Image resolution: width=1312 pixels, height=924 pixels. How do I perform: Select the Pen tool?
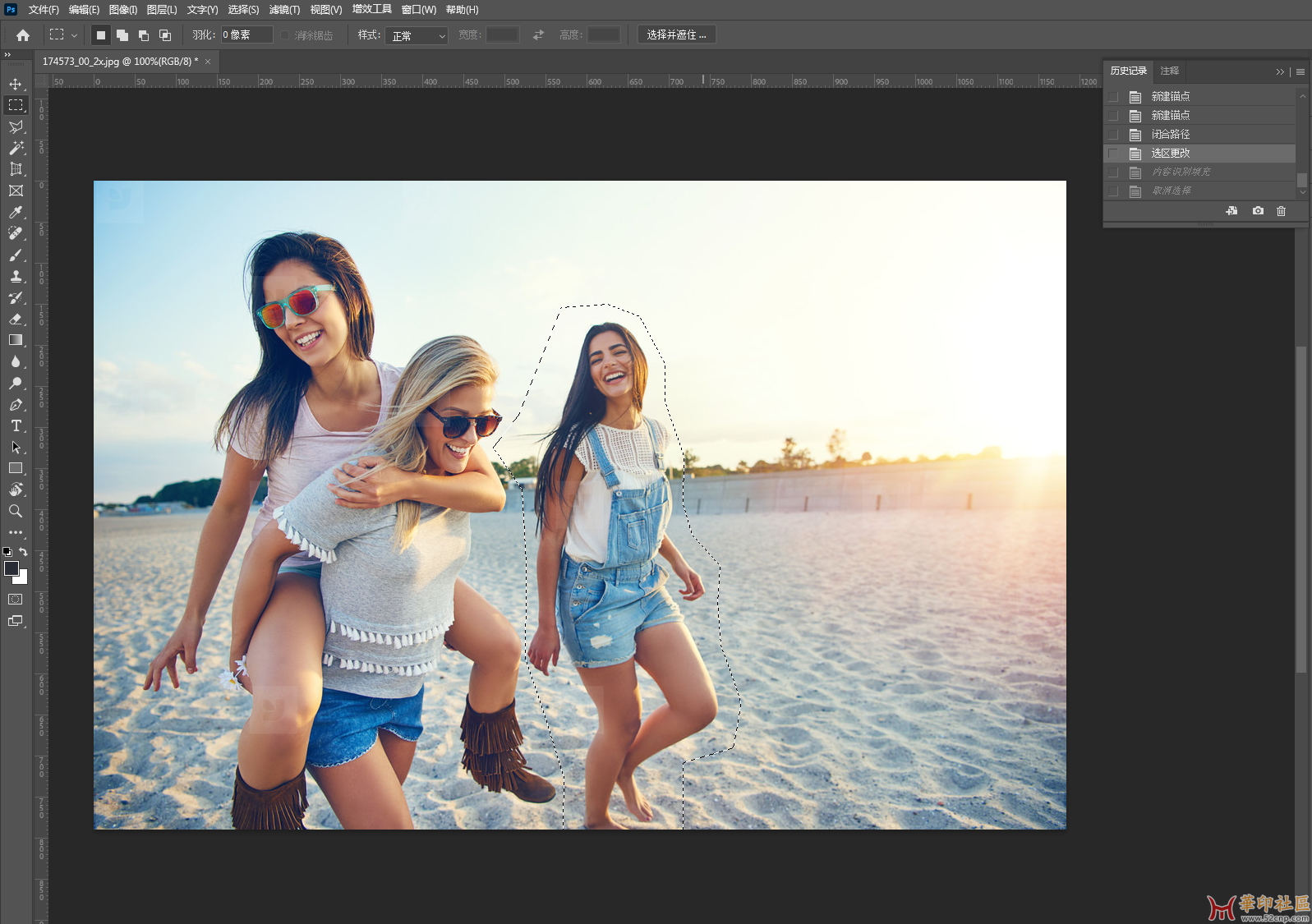(16, 404)
